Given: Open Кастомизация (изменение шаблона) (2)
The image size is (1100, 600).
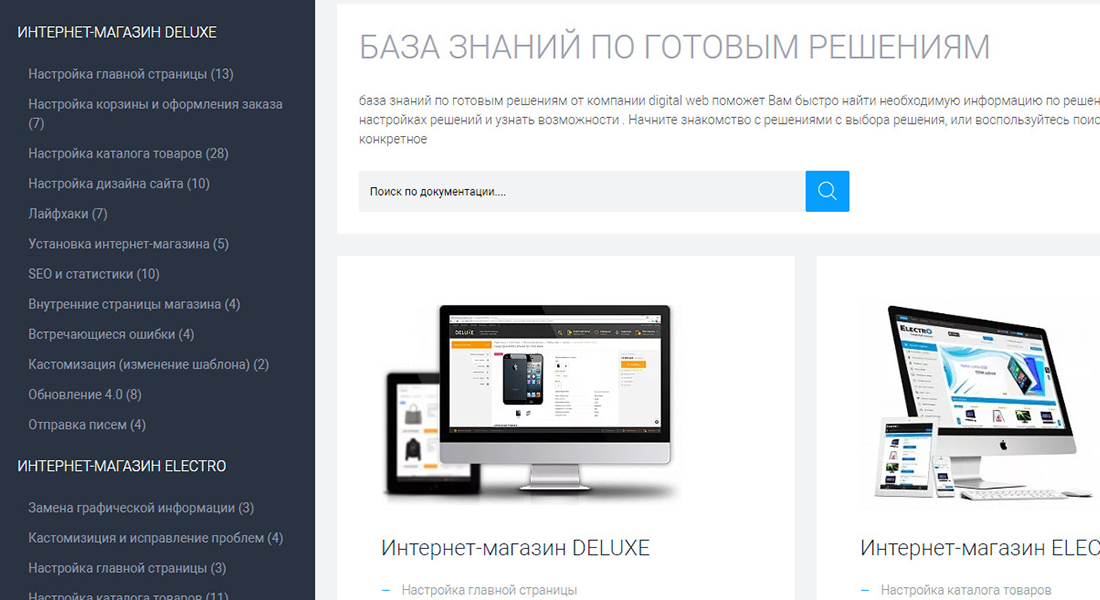Looking at the screenshot, I should tap(148, 364).
